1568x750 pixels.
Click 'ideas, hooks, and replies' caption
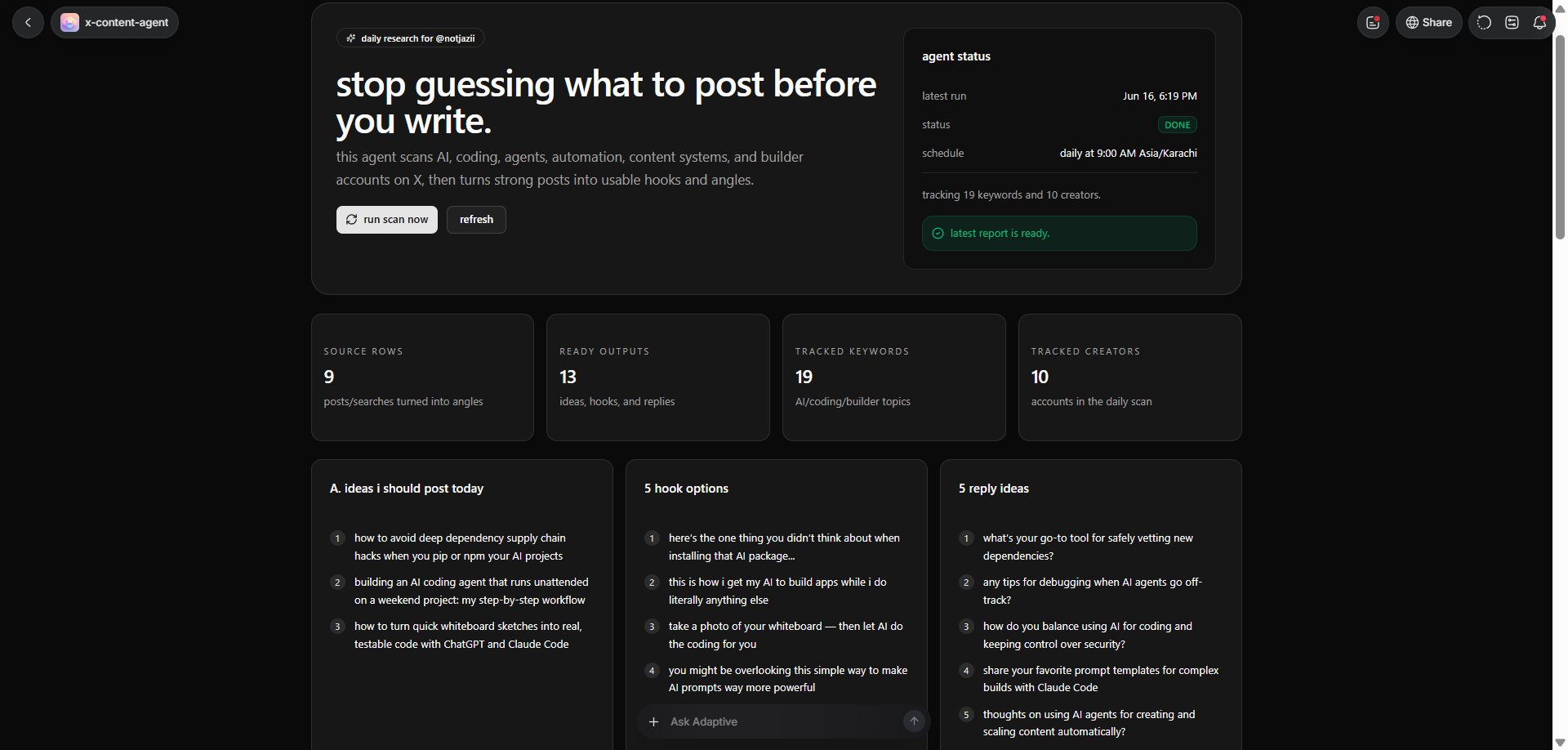(617, 402)
